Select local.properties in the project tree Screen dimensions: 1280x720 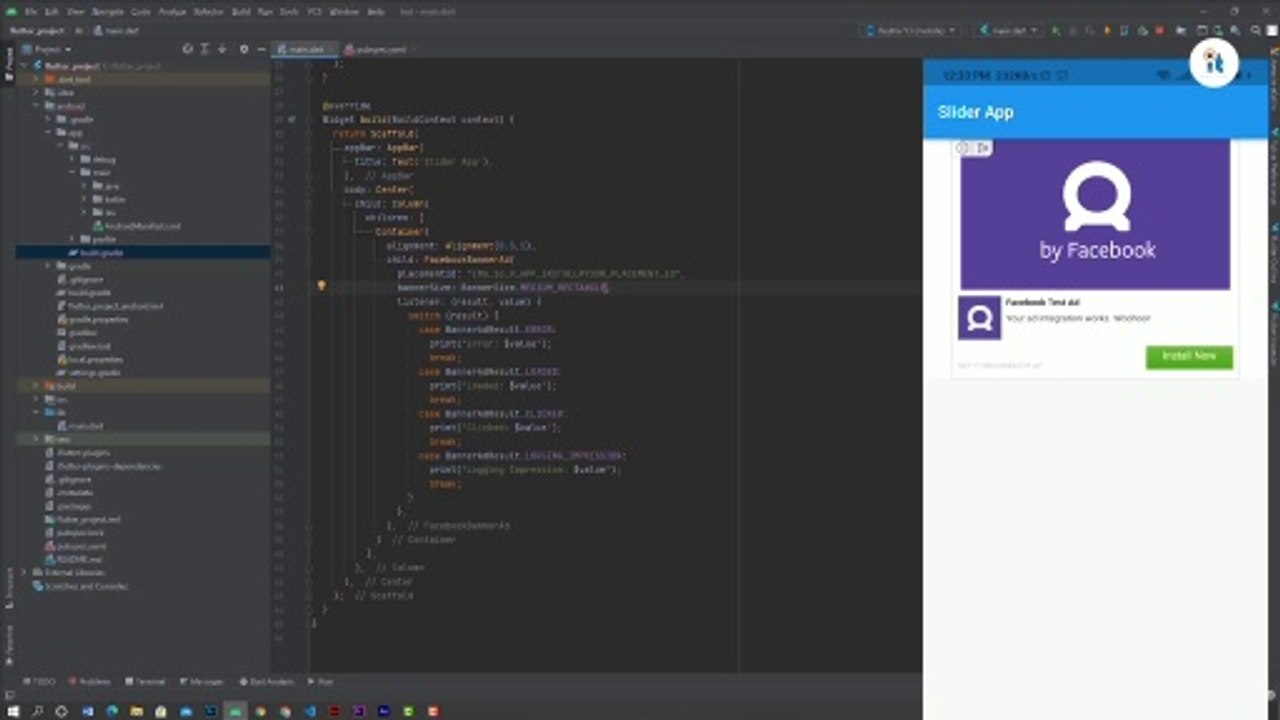pos(88,359)
